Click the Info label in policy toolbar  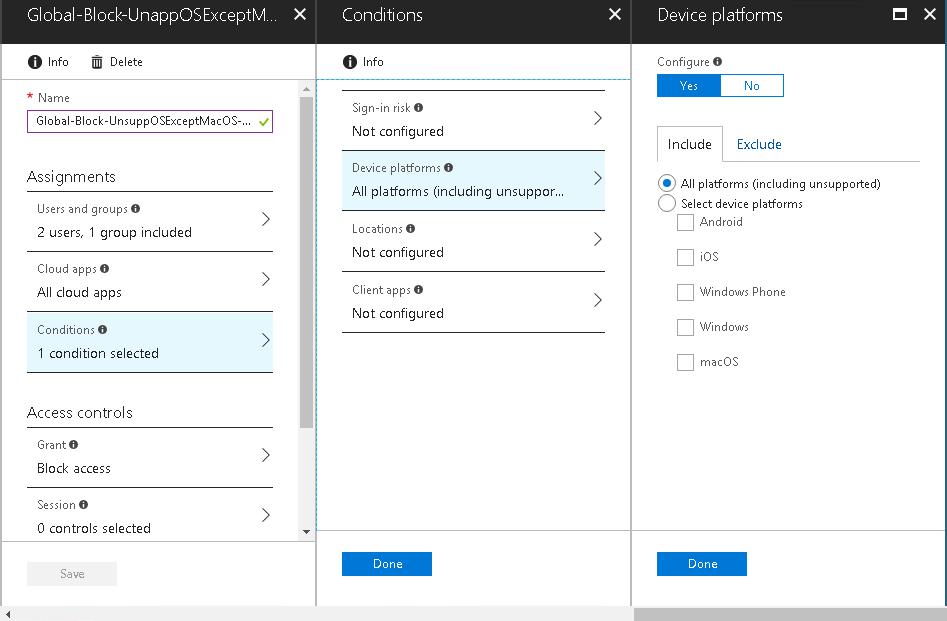tap(58, 62)
